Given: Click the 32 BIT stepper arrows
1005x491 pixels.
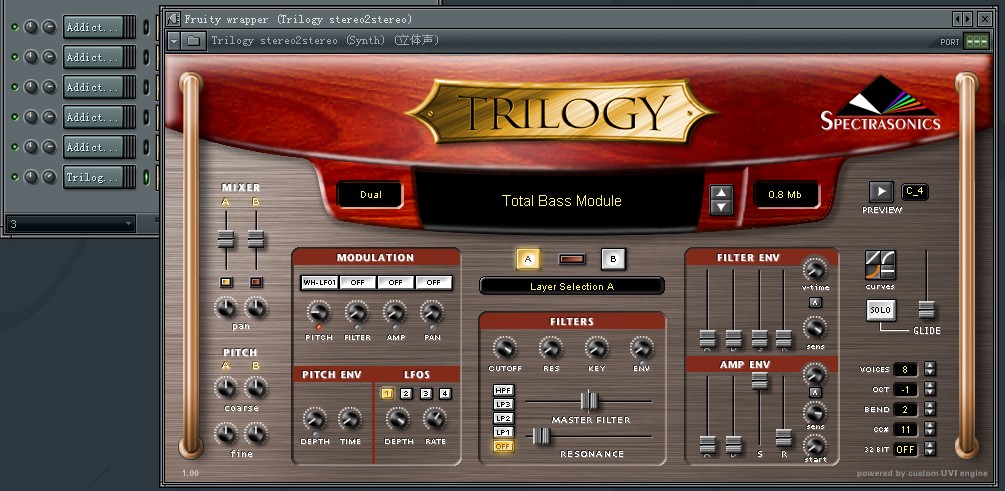Looking at the screenshot, I should click(x=929, y=449).
